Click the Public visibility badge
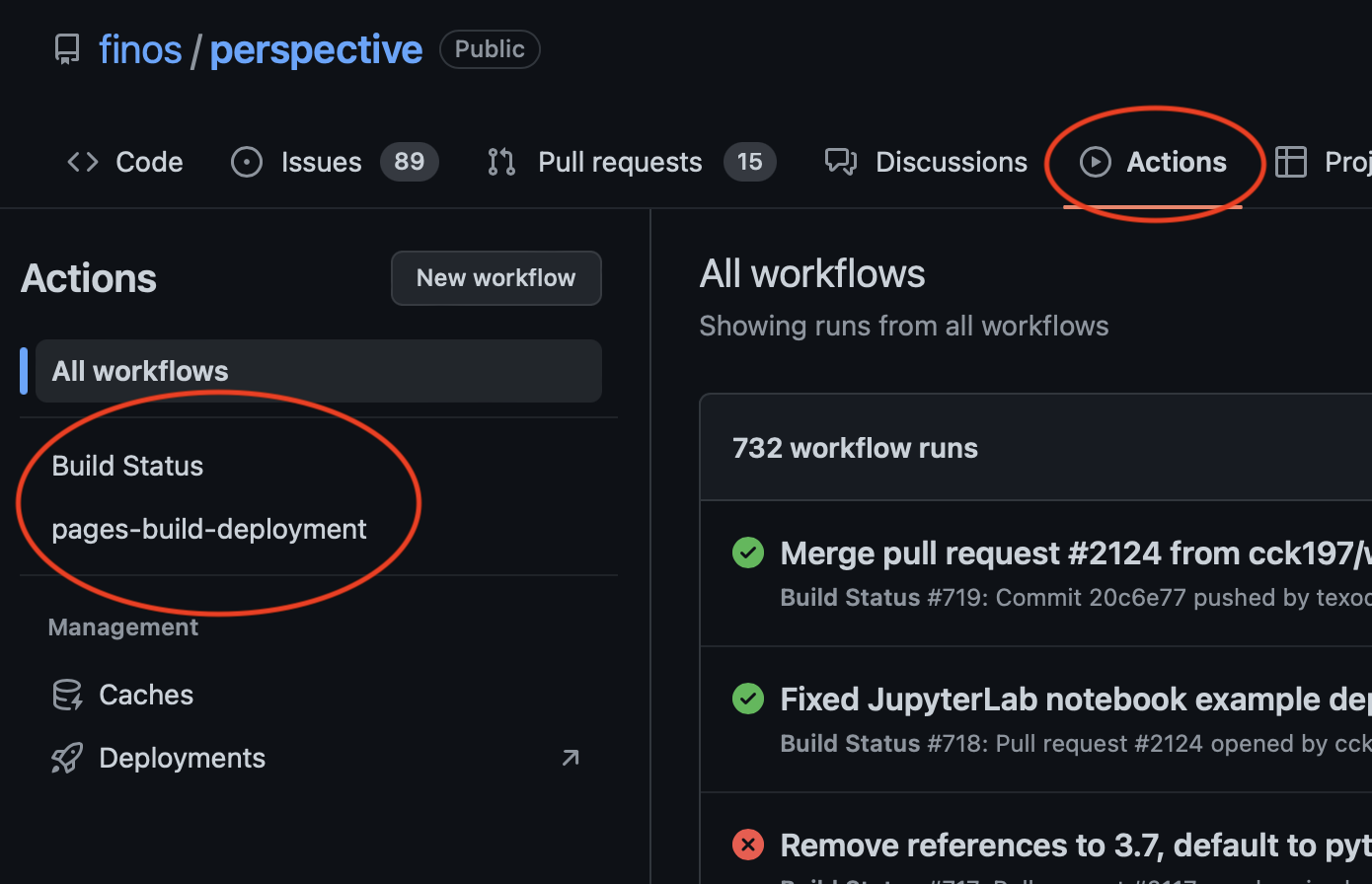The image size is (1372, 884). click(x=490, y=49)
